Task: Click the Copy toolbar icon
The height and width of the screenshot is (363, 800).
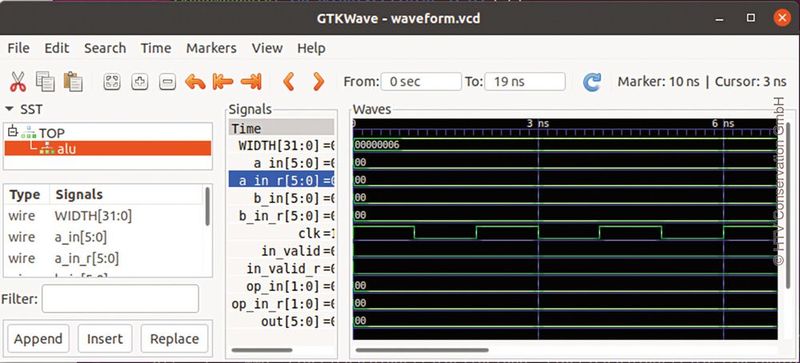Action: [45, 82]
